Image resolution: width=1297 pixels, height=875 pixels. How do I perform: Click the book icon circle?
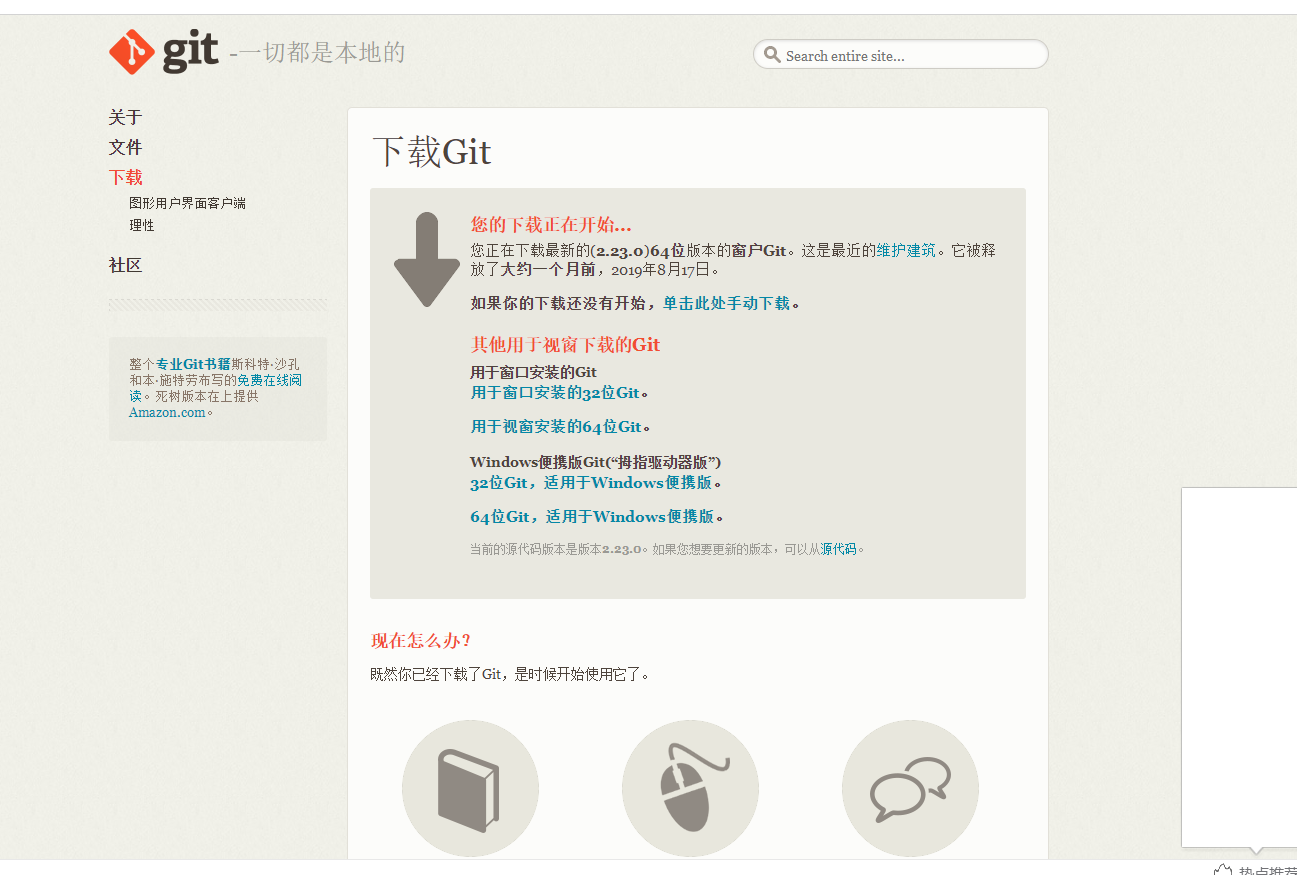coord(470,788)
